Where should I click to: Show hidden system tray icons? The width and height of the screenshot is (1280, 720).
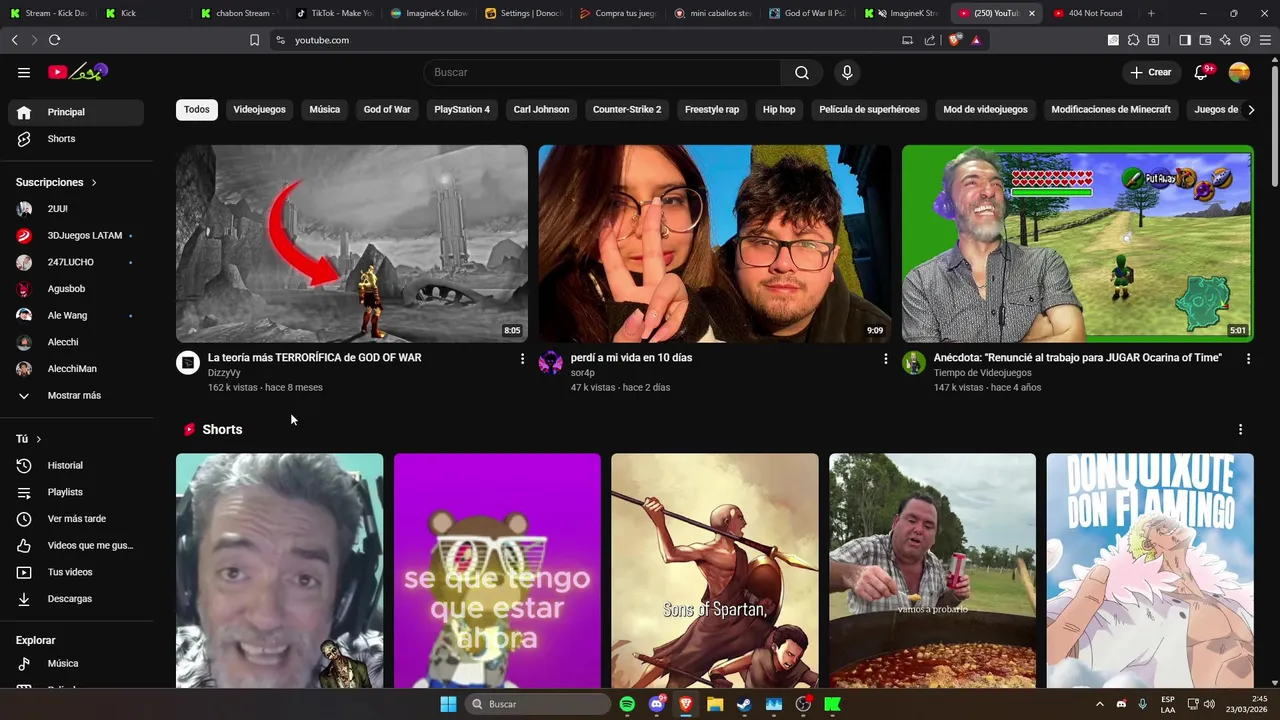(1099, 704)
